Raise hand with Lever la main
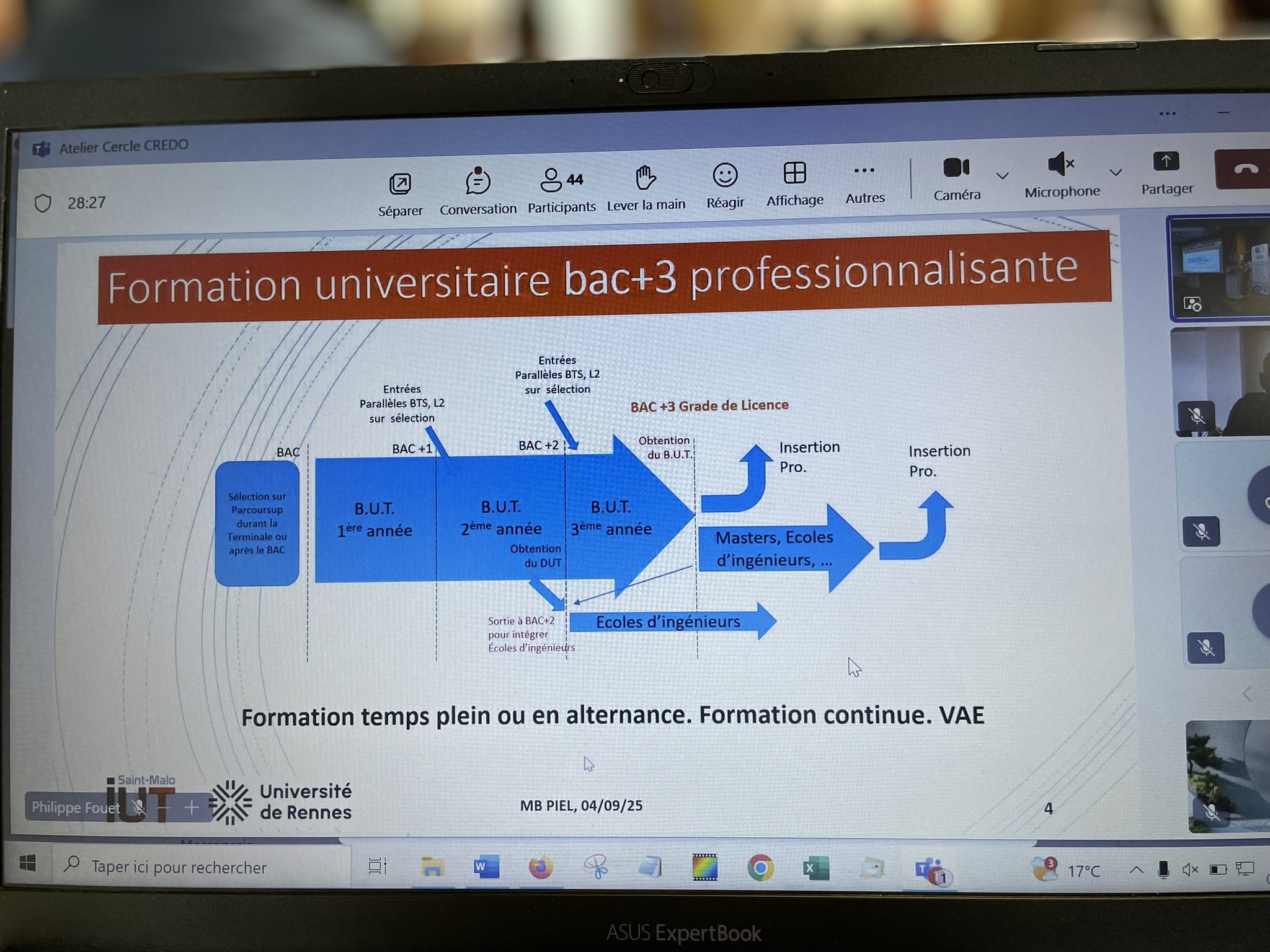The width and height of the screenshot is (1270, 952). pos(646,179)
